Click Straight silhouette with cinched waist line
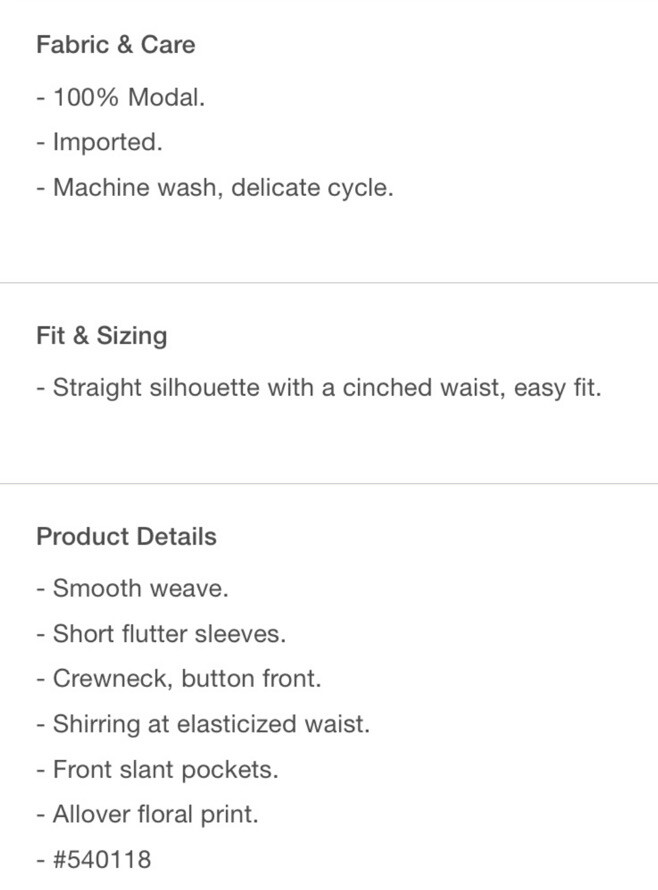658x890 pixels. [x=319, y=388]
